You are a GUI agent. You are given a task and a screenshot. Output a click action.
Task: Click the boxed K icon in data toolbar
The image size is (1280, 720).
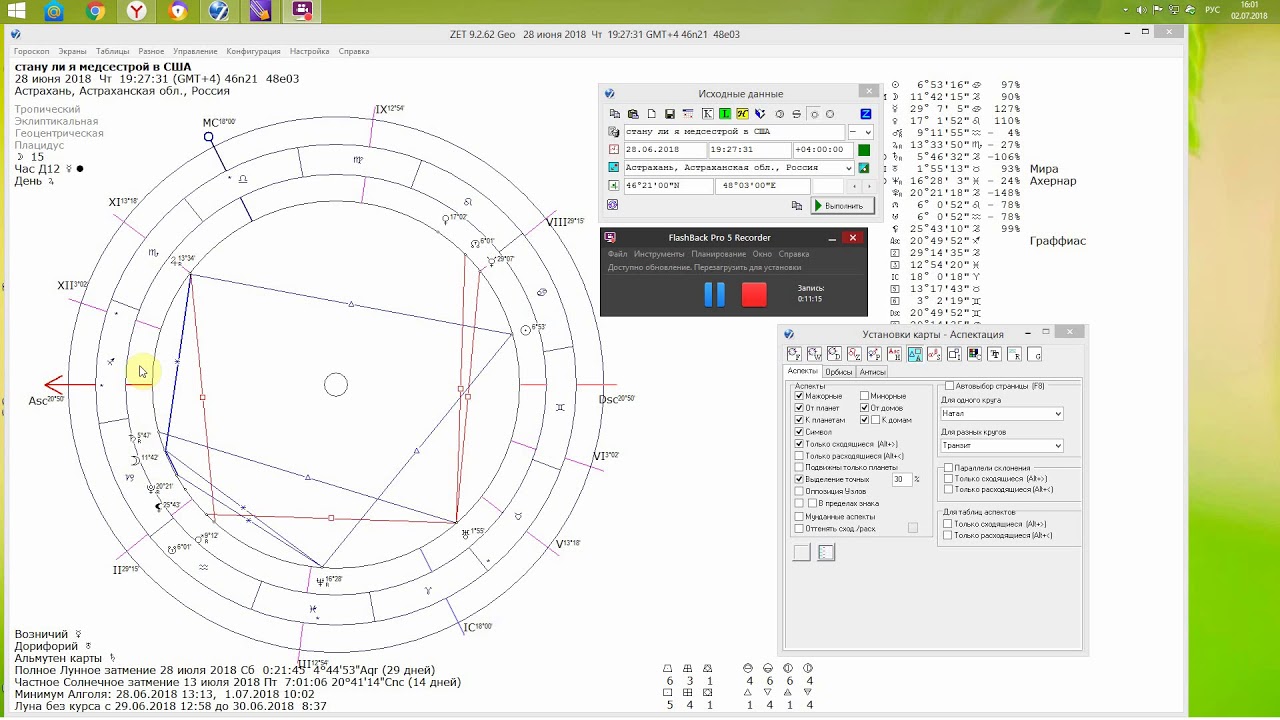pyautogui.click(x=708, y=114)
